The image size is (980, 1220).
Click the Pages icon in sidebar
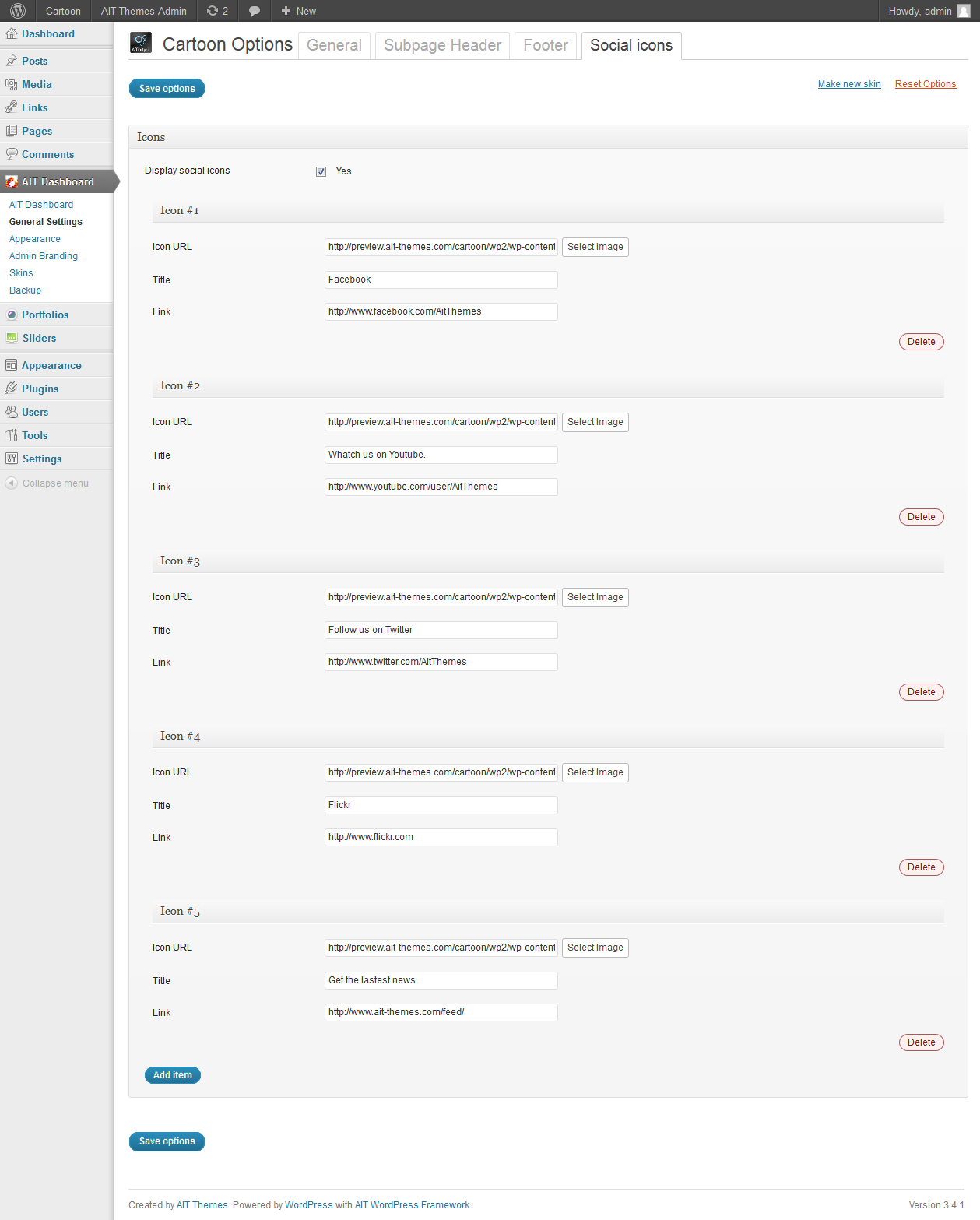coord(12,131)
